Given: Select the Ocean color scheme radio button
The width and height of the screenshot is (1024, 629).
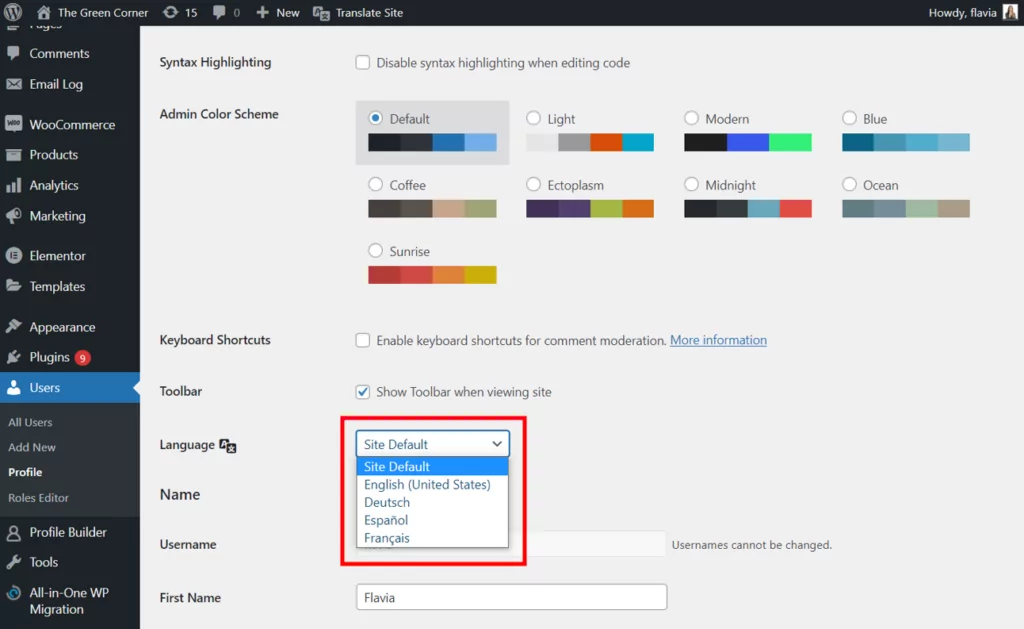Looking at the screenshot, I should pos(850,184).
